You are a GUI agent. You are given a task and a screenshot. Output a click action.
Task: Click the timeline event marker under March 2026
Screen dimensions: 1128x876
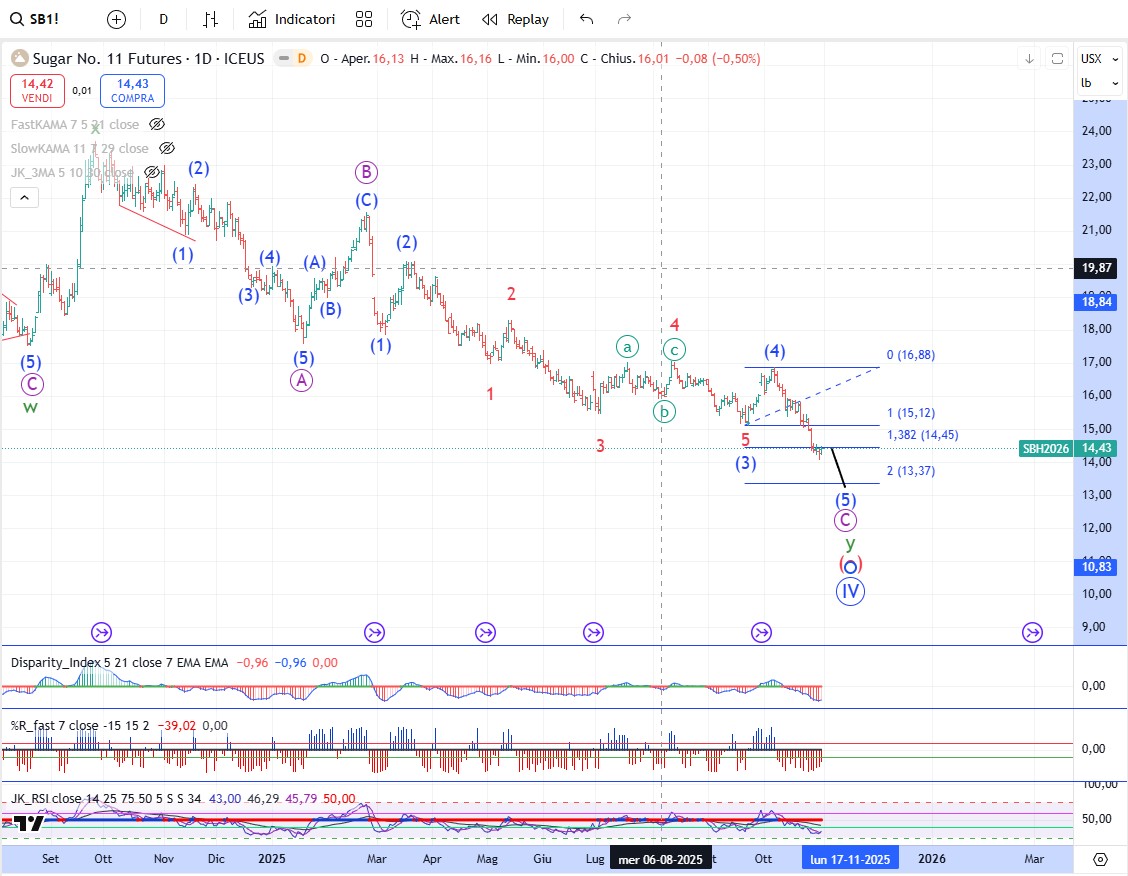1032,632
